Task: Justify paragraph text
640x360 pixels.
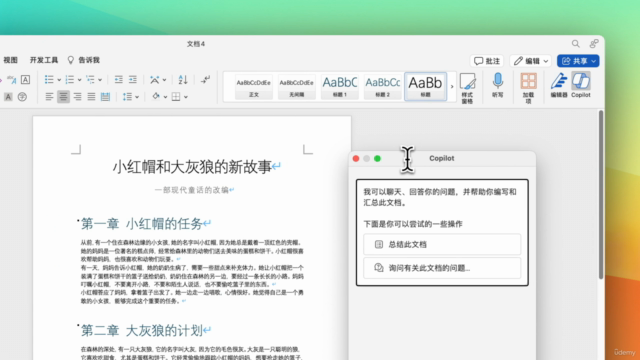Action: 91,97
